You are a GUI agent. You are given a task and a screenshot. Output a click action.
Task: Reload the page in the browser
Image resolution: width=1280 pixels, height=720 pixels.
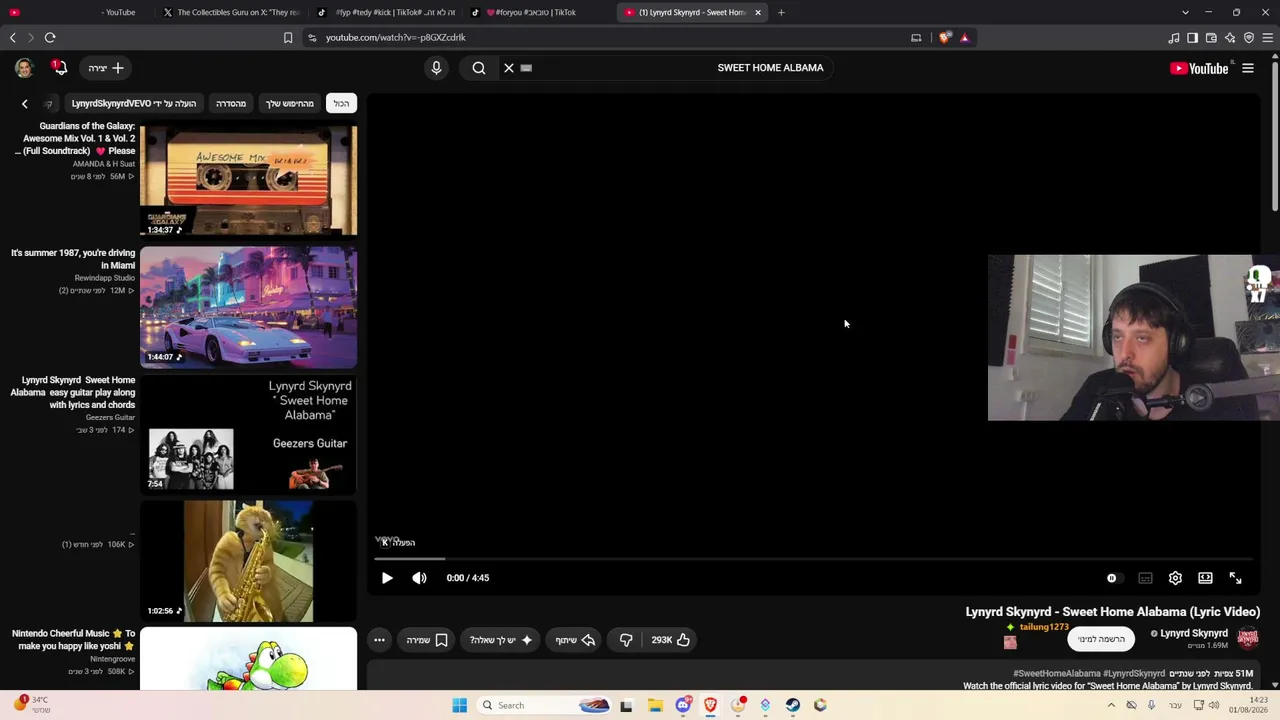click(50, 38)
